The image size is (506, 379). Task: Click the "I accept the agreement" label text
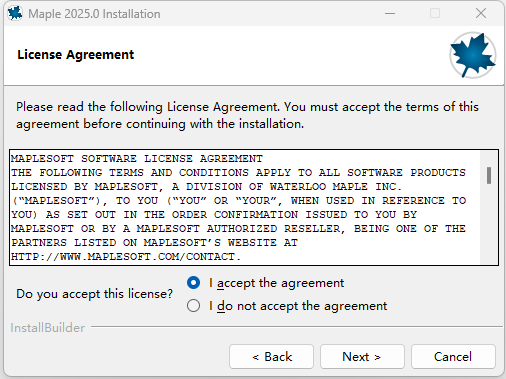[276, 283]
